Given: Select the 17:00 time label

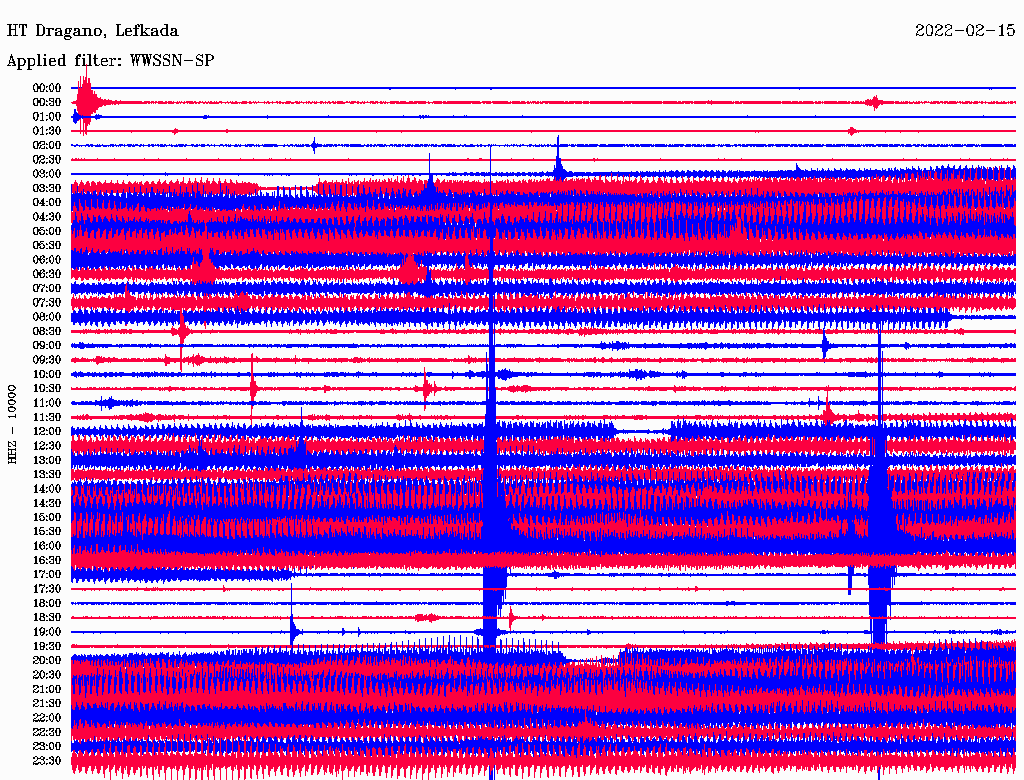Looking at the screenshot, I should [47, 574].
